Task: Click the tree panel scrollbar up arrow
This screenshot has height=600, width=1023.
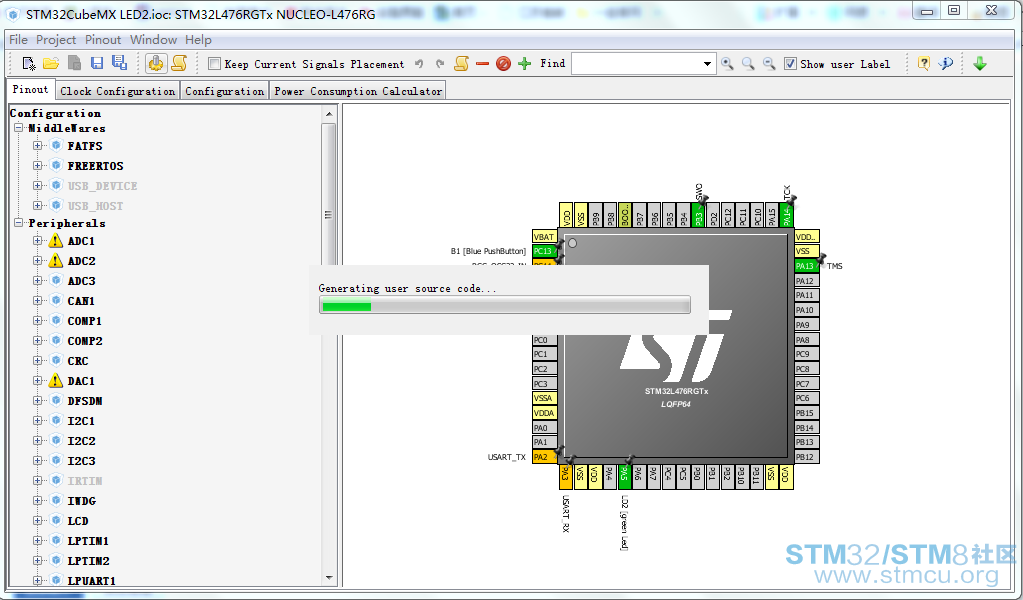Action: (x=329, y=114)
